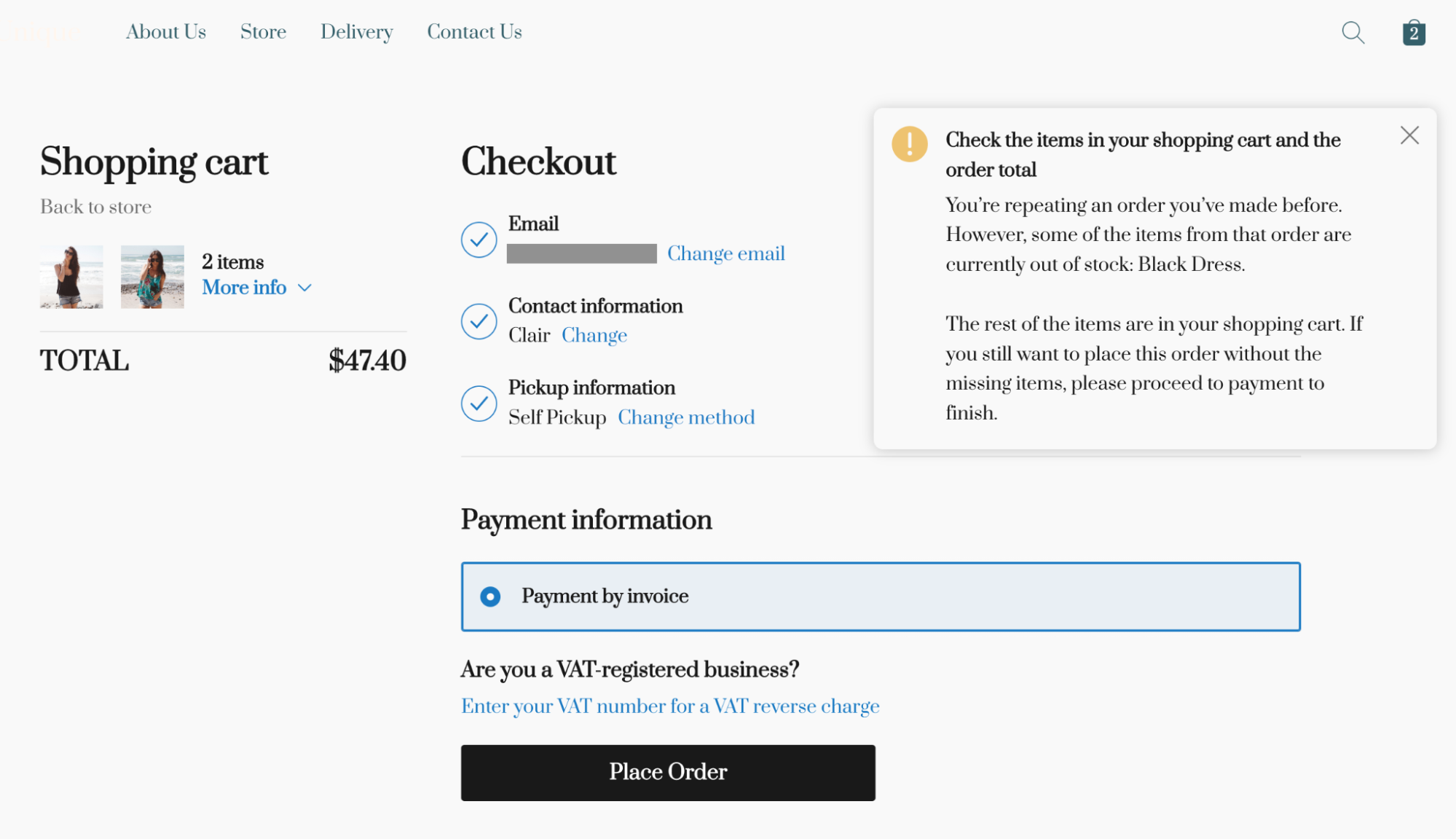This screenshot has width=1456, height=839.
Task: Click the close X icon on notification
Action: (1410, 135)
